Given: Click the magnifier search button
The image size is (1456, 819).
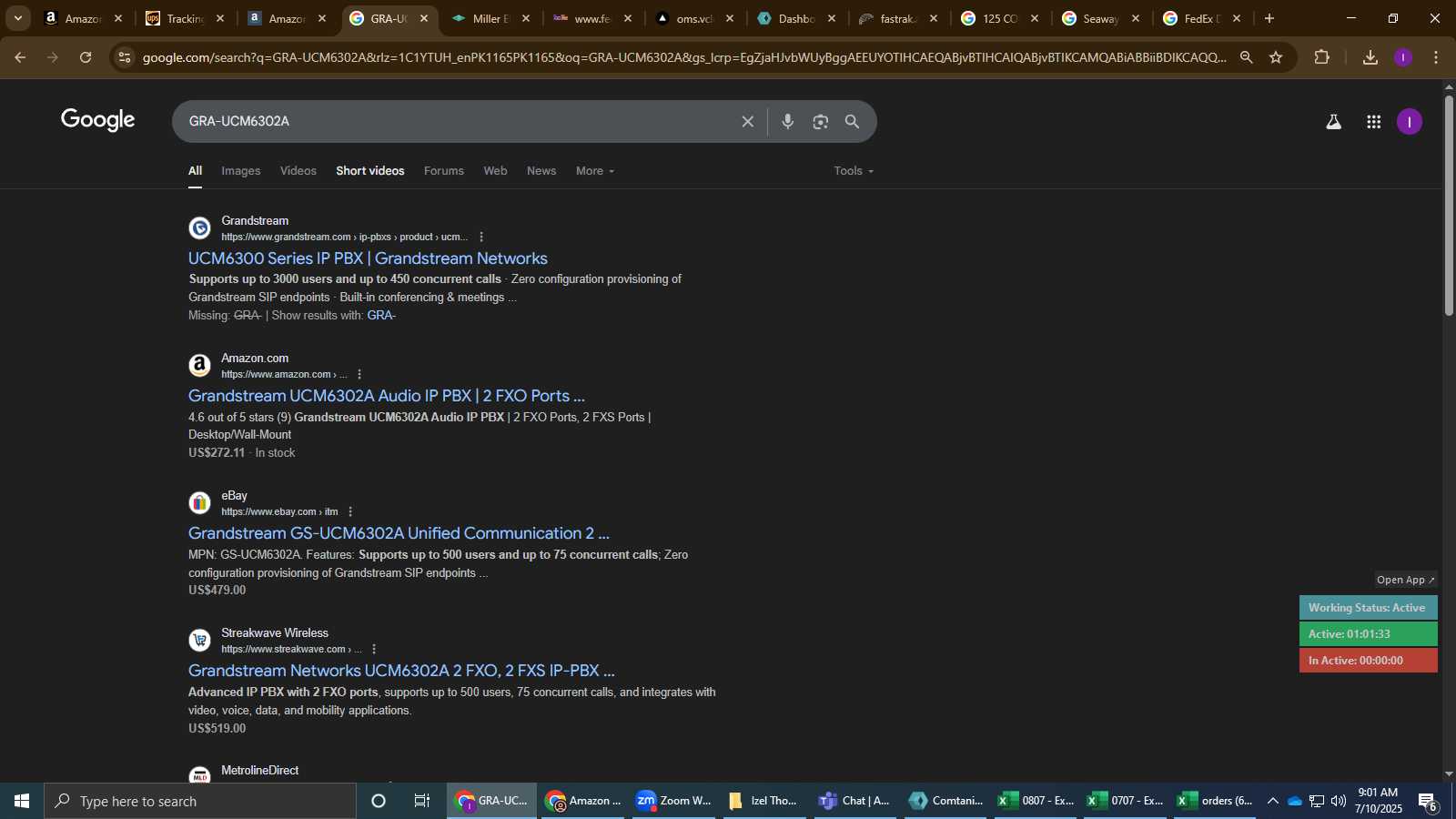Looking at the screenshot, I should tap(852, 121).
